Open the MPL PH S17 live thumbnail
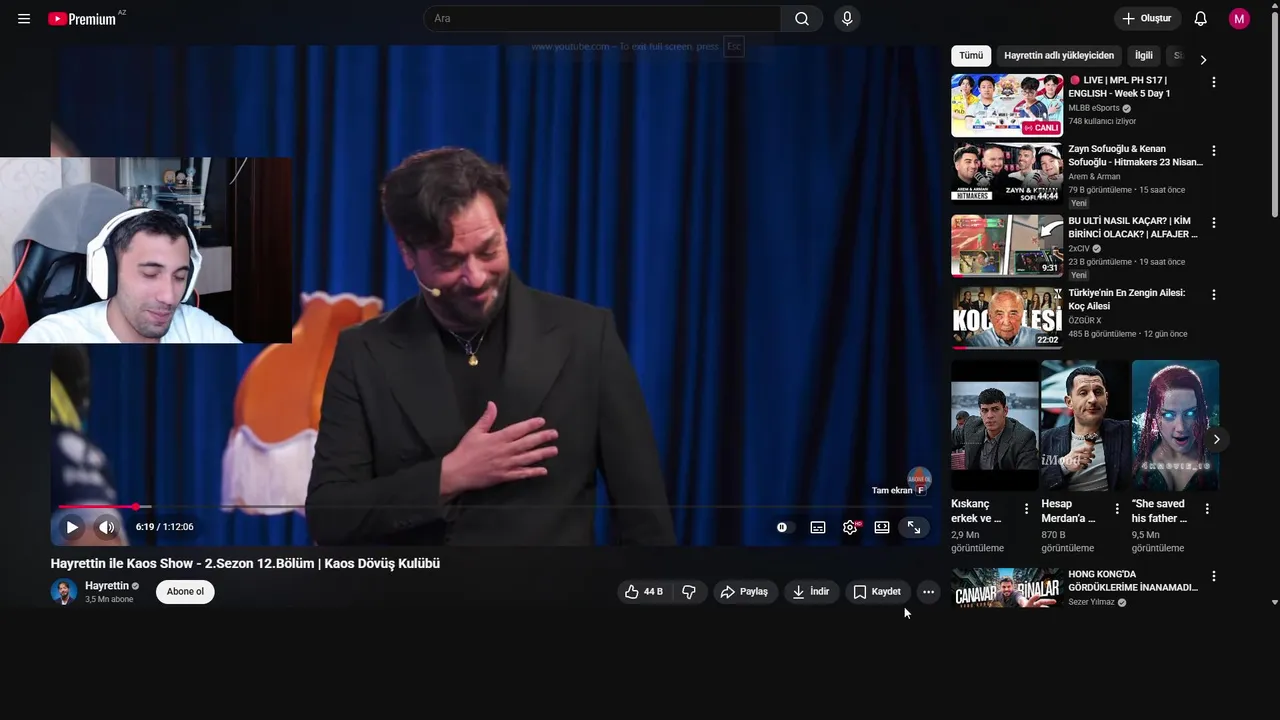Image resolution: width=1280 pixels, height=720 pixels. pyautogui.click(x=1007, y=105)
